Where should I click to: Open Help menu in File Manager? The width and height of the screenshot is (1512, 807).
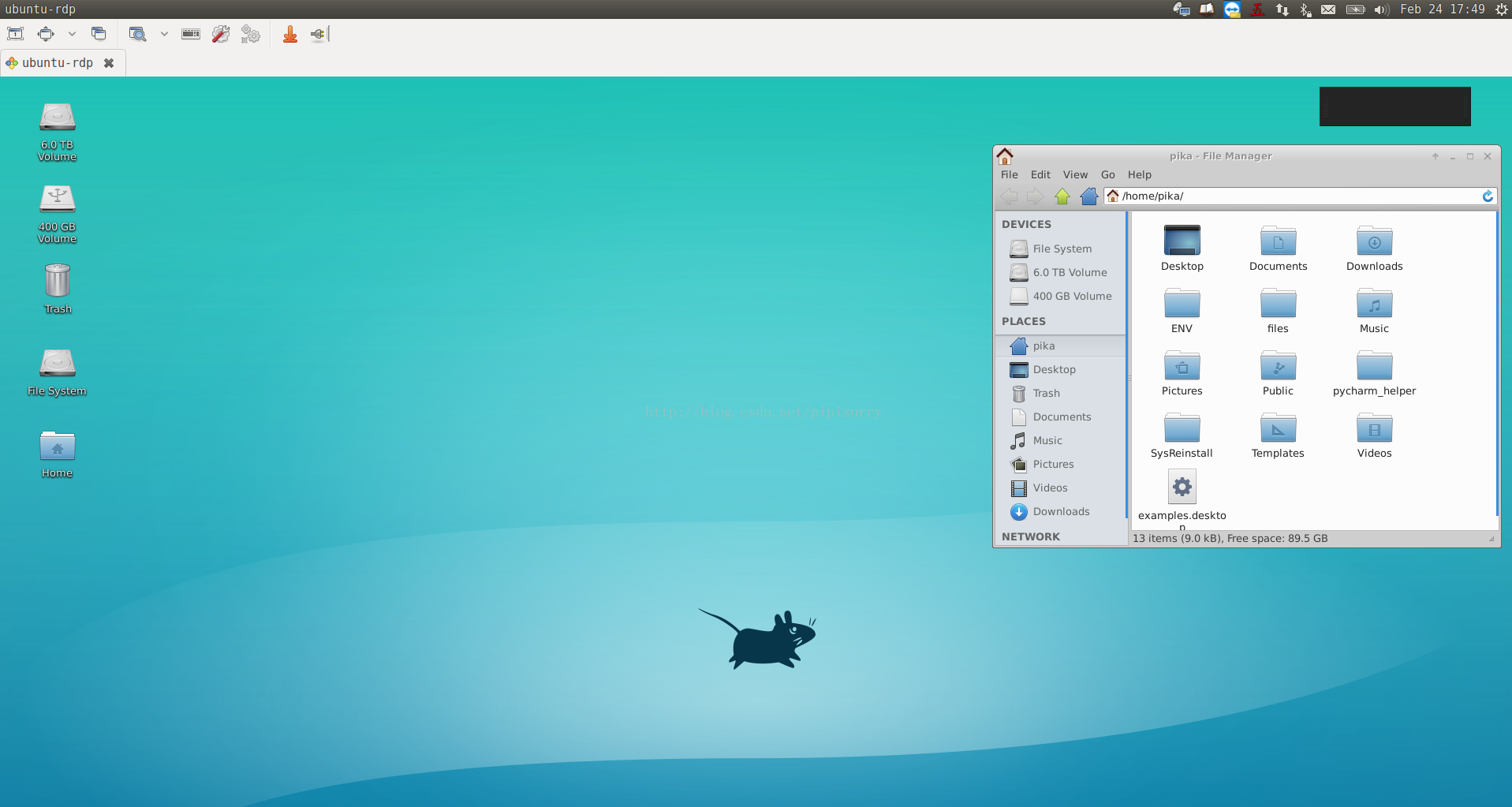tap(1140, 175)
